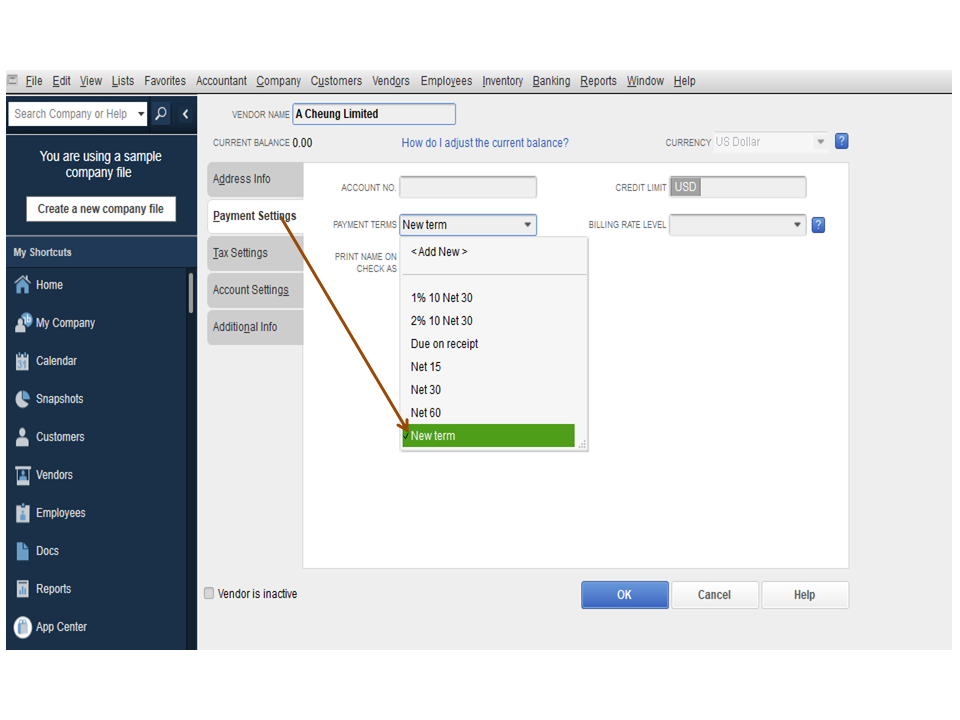Switch to Account Settings tab

(x=255, y=290)
